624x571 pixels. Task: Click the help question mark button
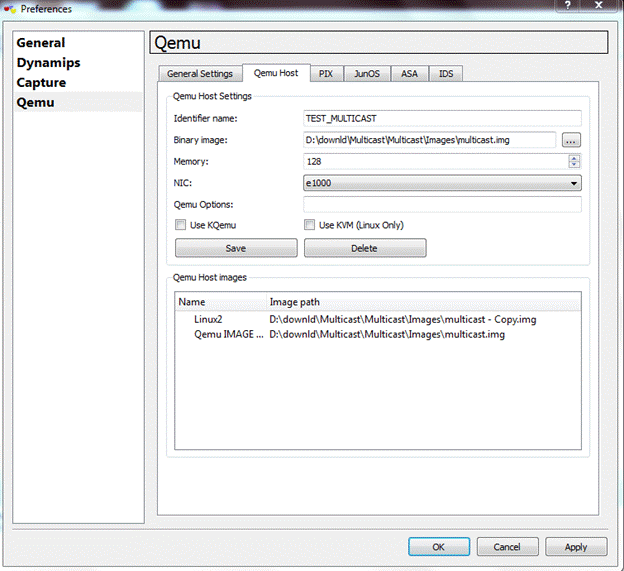[567, 5]
